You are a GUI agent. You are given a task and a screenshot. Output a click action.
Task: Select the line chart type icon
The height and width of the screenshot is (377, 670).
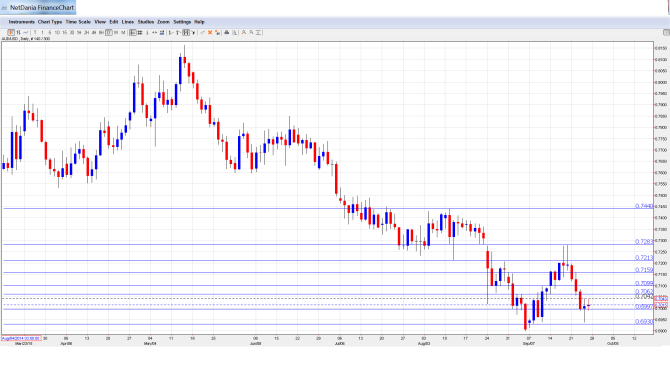(26, 32)
